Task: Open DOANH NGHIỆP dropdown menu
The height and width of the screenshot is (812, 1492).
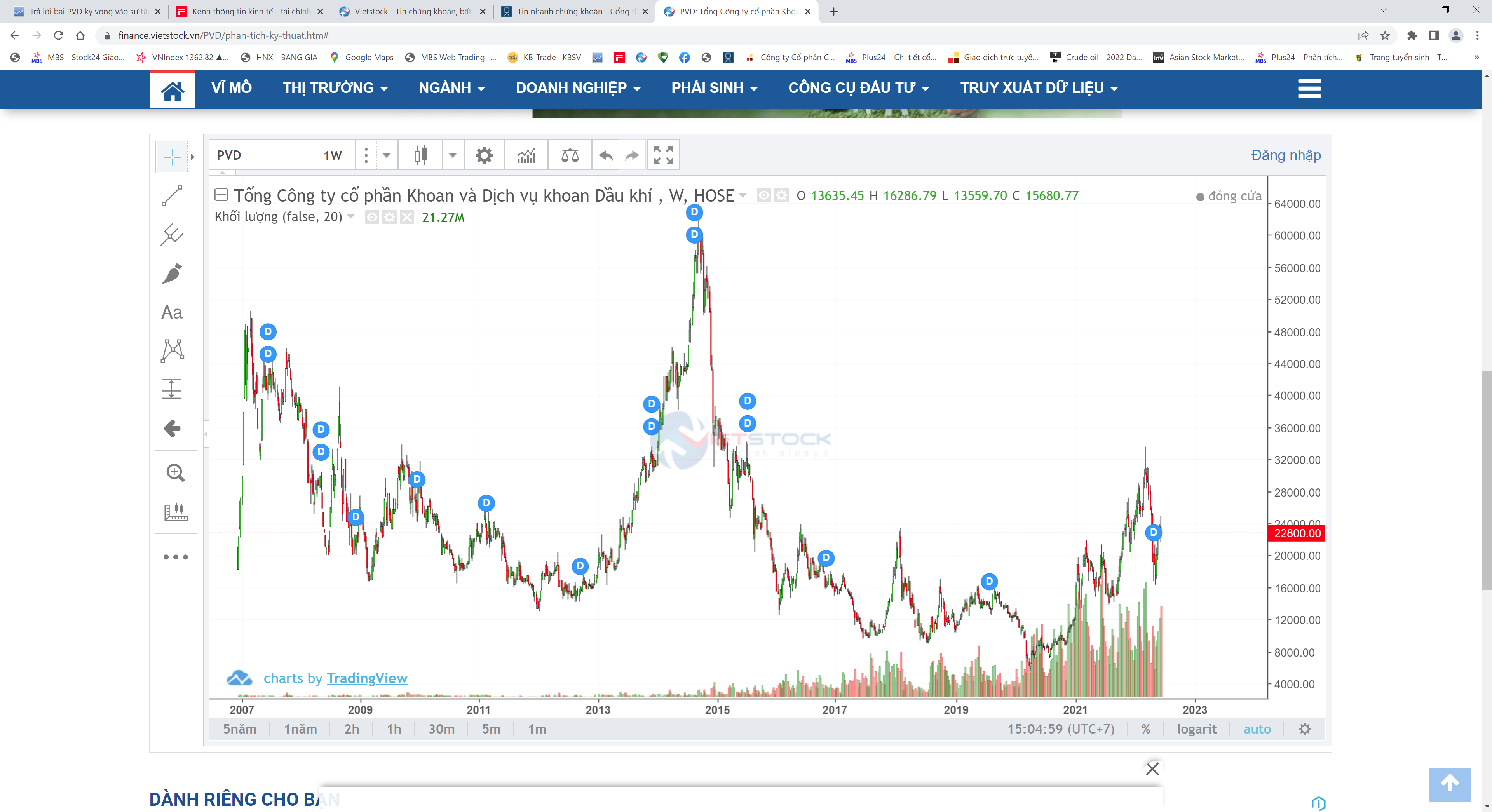Action: click(577, 88)
